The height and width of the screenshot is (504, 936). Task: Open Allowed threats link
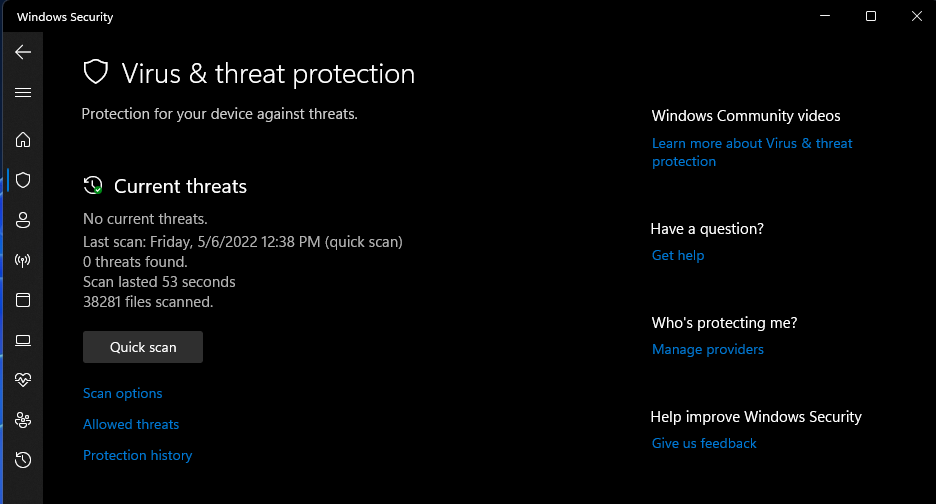(x=131, y=425)
